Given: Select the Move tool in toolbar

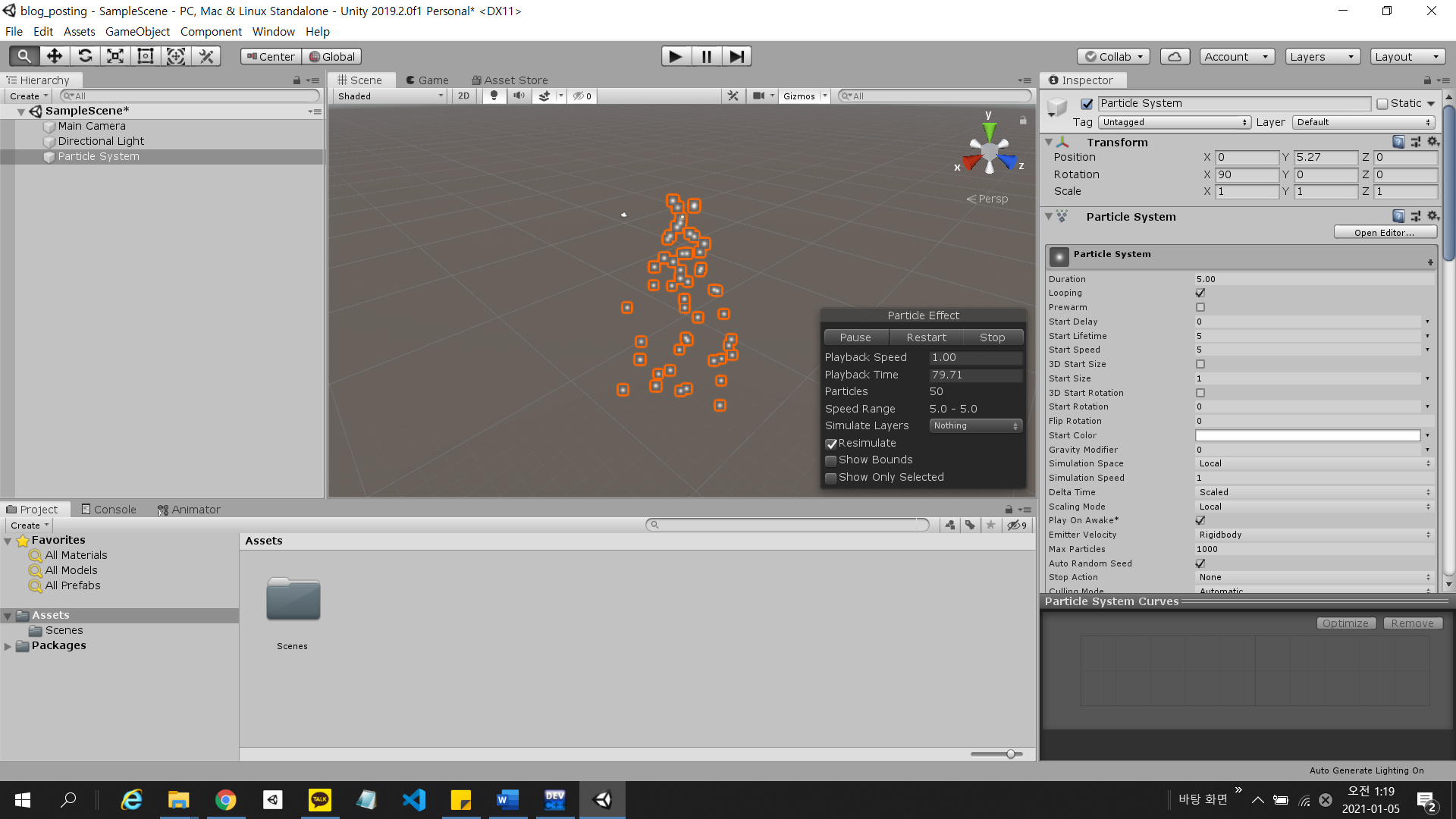Looking at the screenshot, I should coord(54,56).
